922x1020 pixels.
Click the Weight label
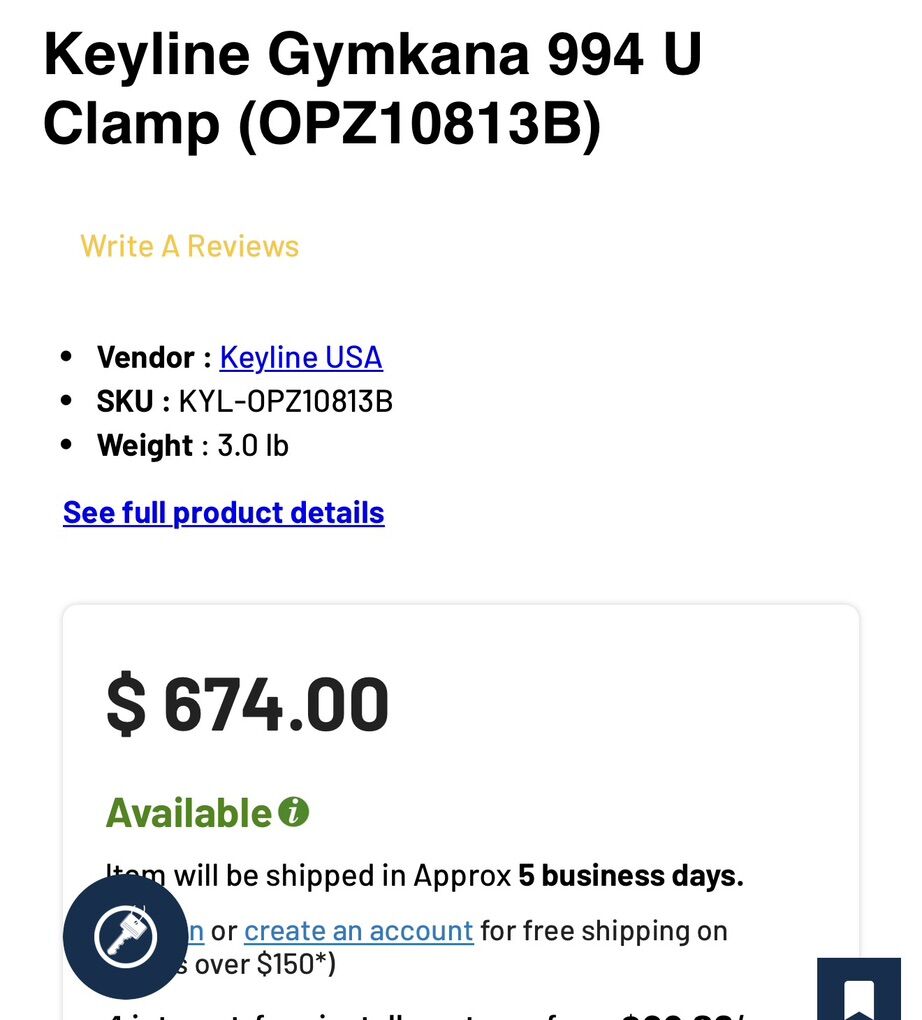point(144,445)
